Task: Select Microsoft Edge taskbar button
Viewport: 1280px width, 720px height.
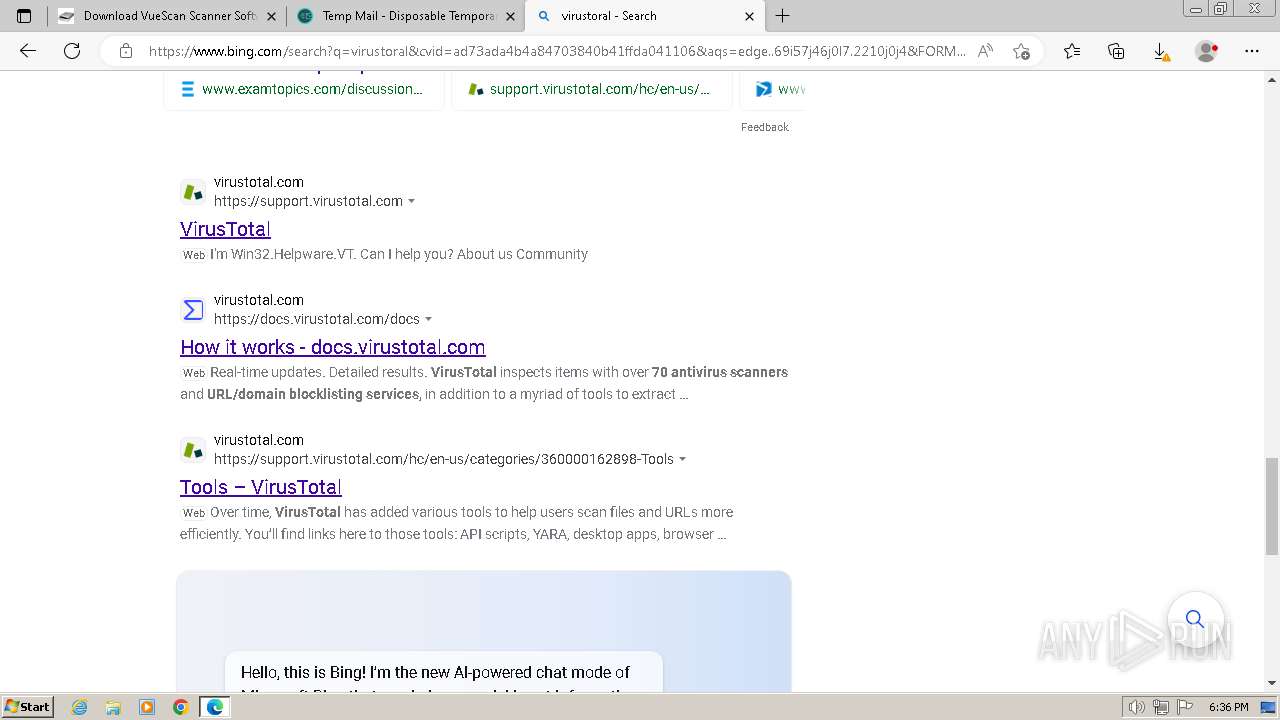Action: pyautogui.click(x=215, y=707)
